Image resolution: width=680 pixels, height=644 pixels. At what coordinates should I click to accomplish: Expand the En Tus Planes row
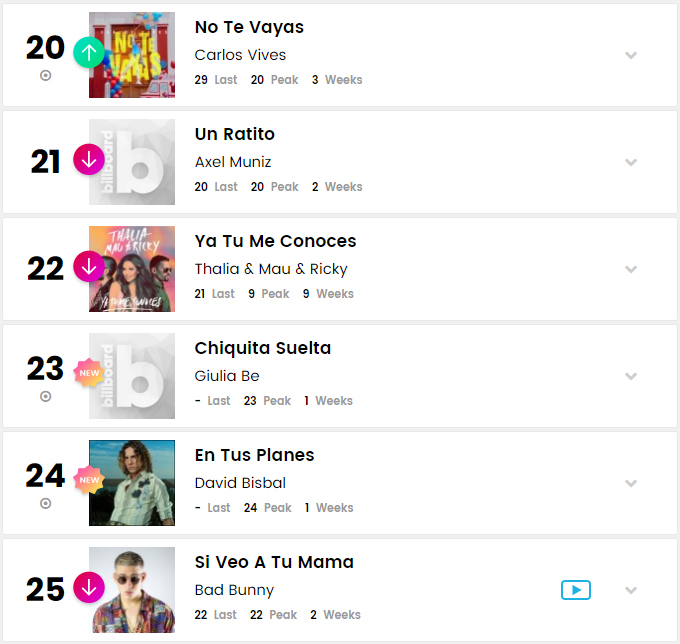coord(631,483)
